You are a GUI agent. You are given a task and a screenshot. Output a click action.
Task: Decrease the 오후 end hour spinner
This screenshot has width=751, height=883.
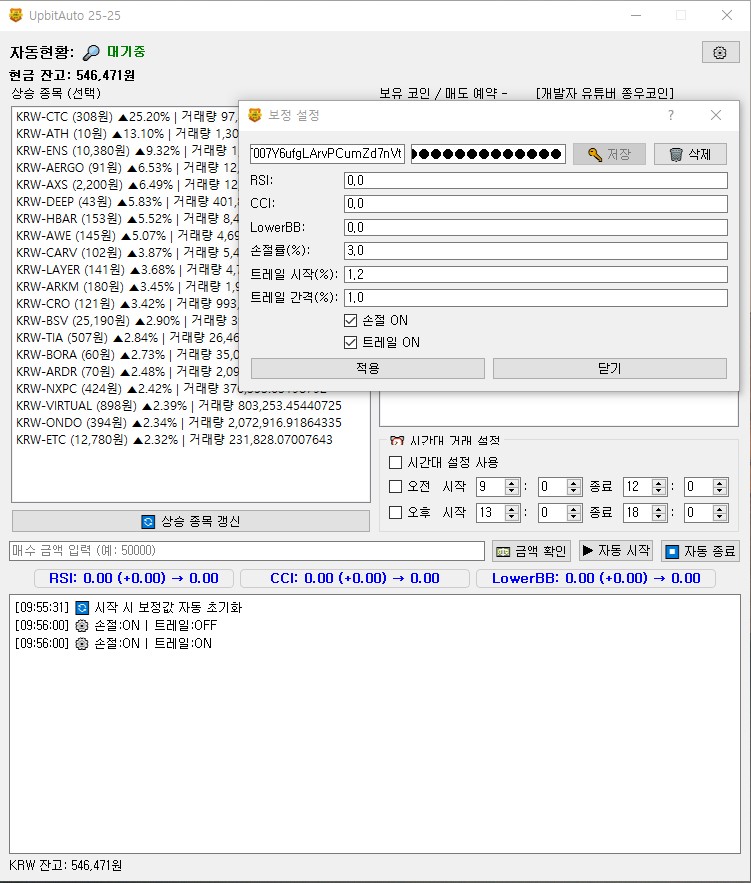(x=660, y=517)
